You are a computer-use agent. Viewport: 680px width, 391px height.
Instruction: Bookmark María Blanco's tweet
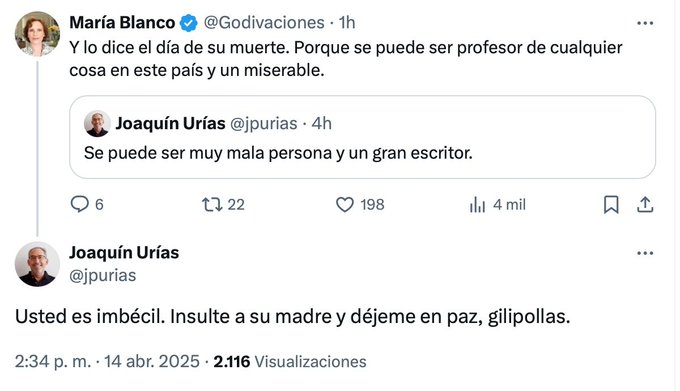pyautogui.click(x=611, y=205)
